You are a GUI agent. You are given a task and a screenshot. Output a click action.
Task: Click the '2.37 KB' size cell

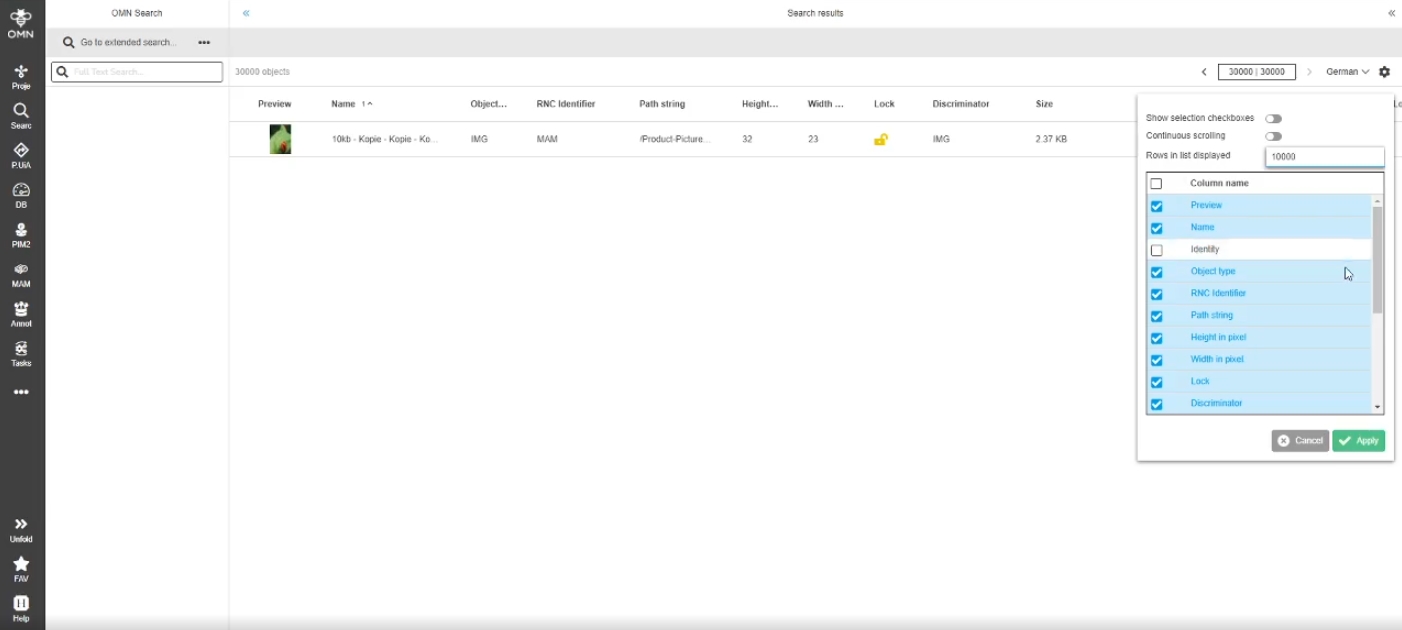1051,139
